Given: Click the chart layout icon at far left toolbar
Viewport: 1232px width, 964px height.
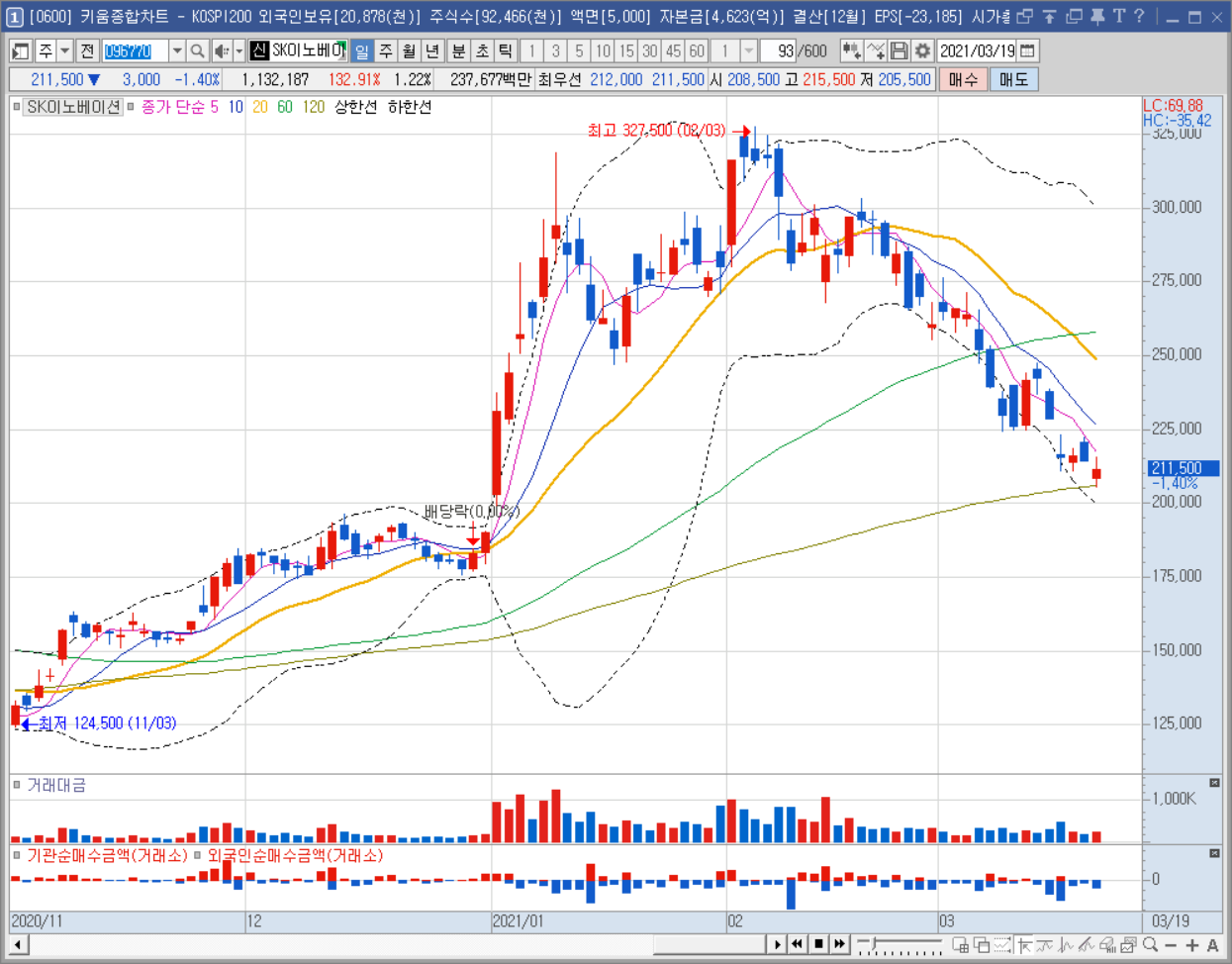Looking at the screenshot, I should coord(20,50).
